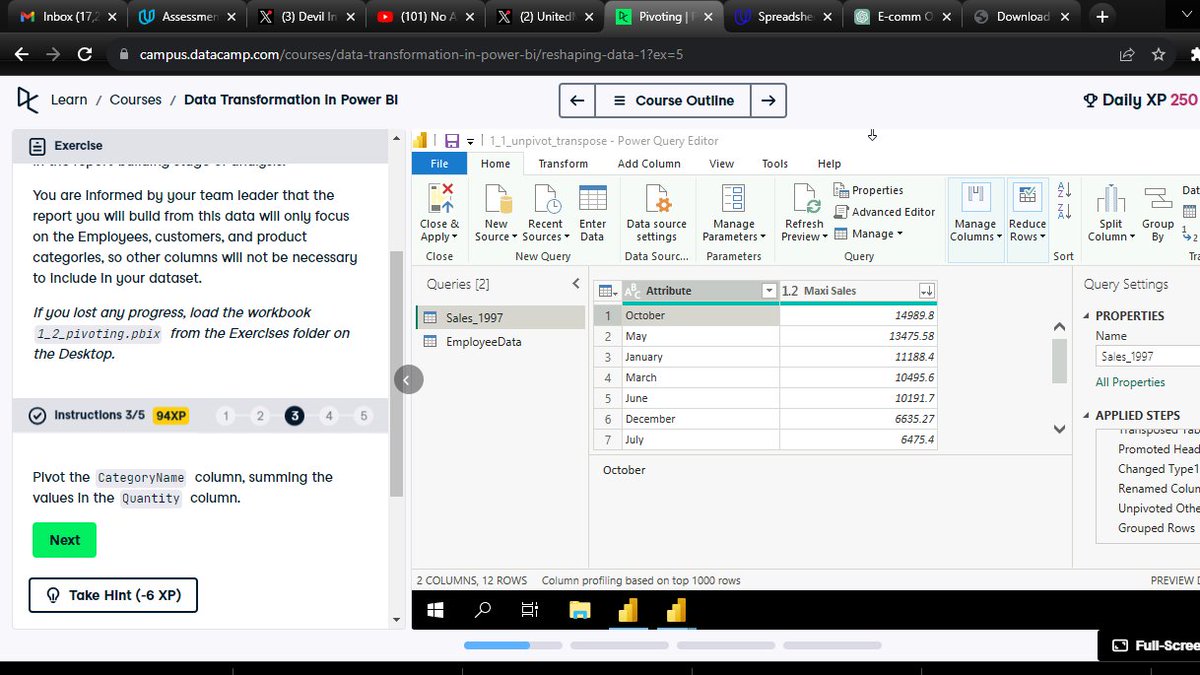The image size is (1200, 675).
Task: Open query Properties in the ribbon
Action: (869, 190)
